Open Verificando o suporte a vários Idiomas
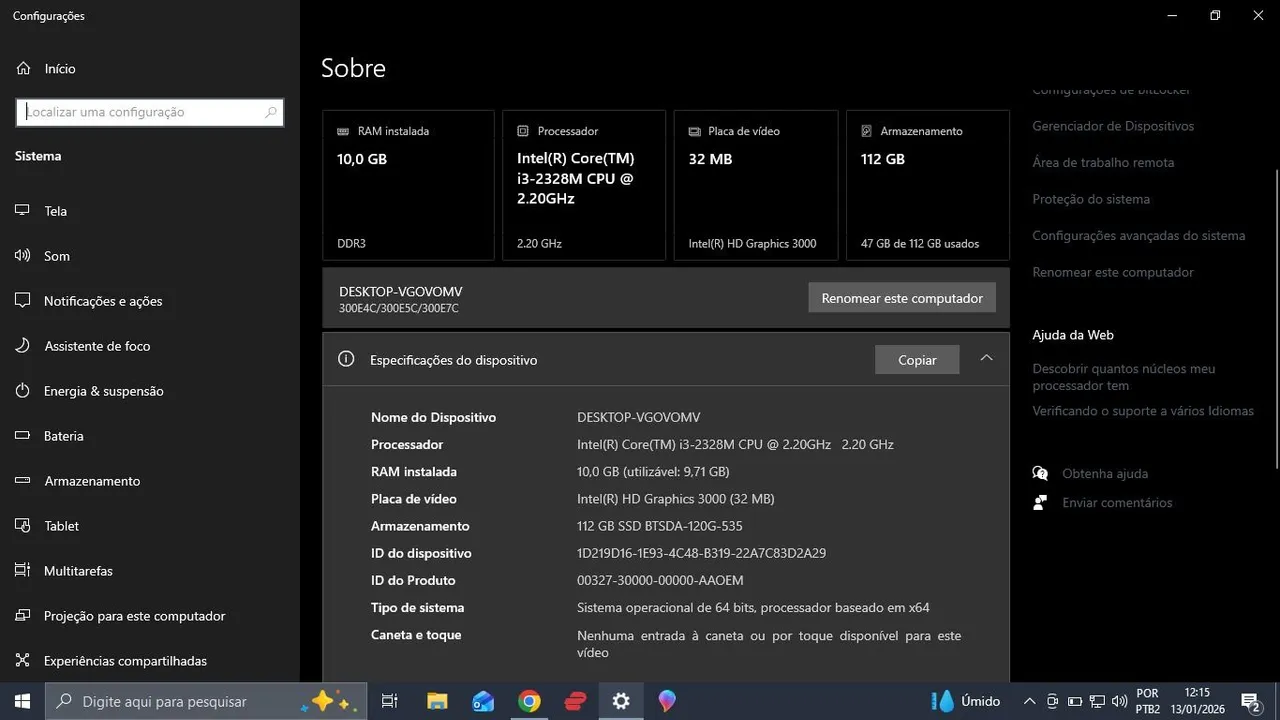 [x=1143, y=411]
